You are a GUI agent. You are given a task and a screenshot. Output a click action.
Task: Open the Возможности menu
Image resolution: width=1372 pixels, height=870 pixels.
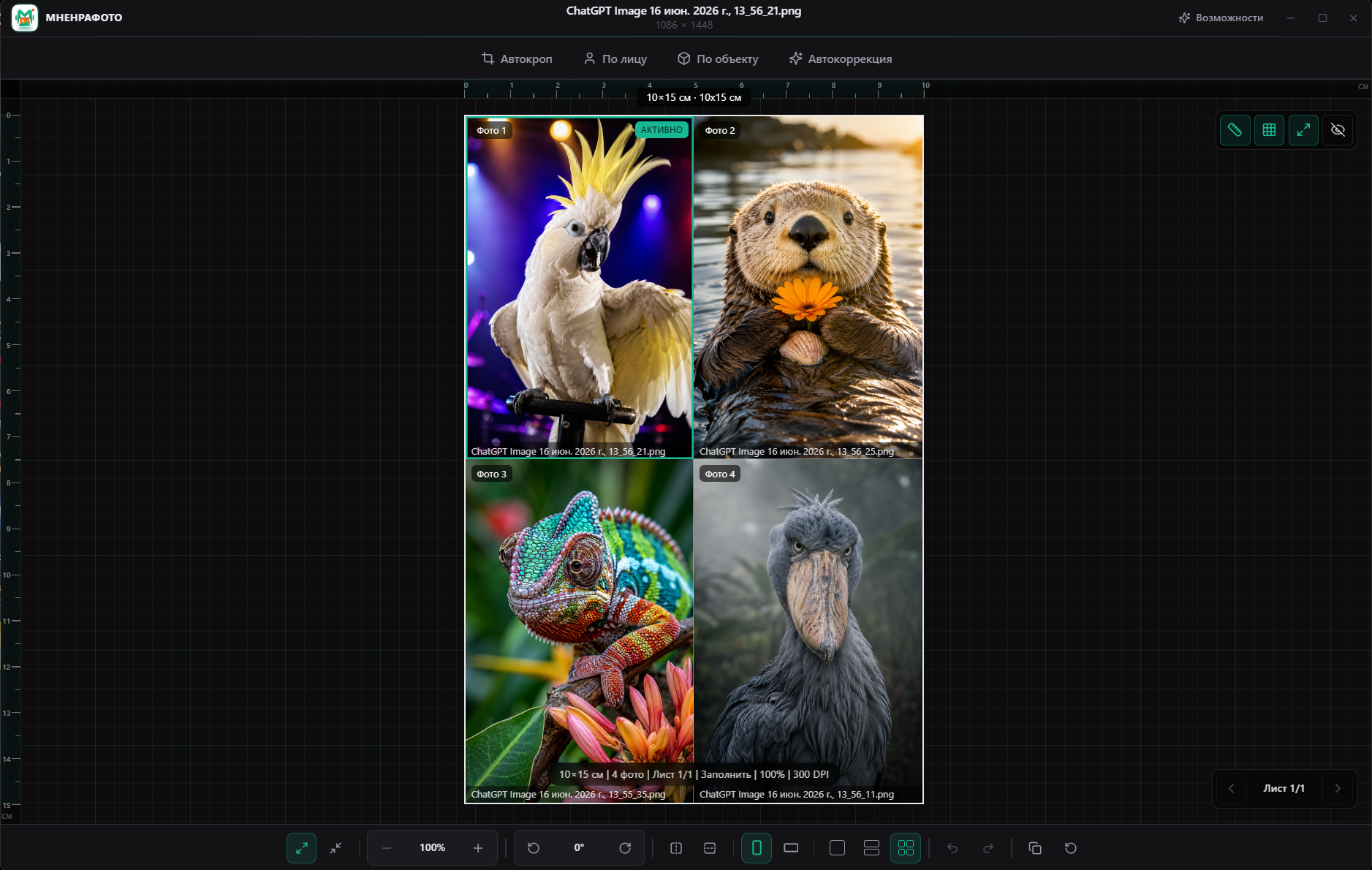1221,18
